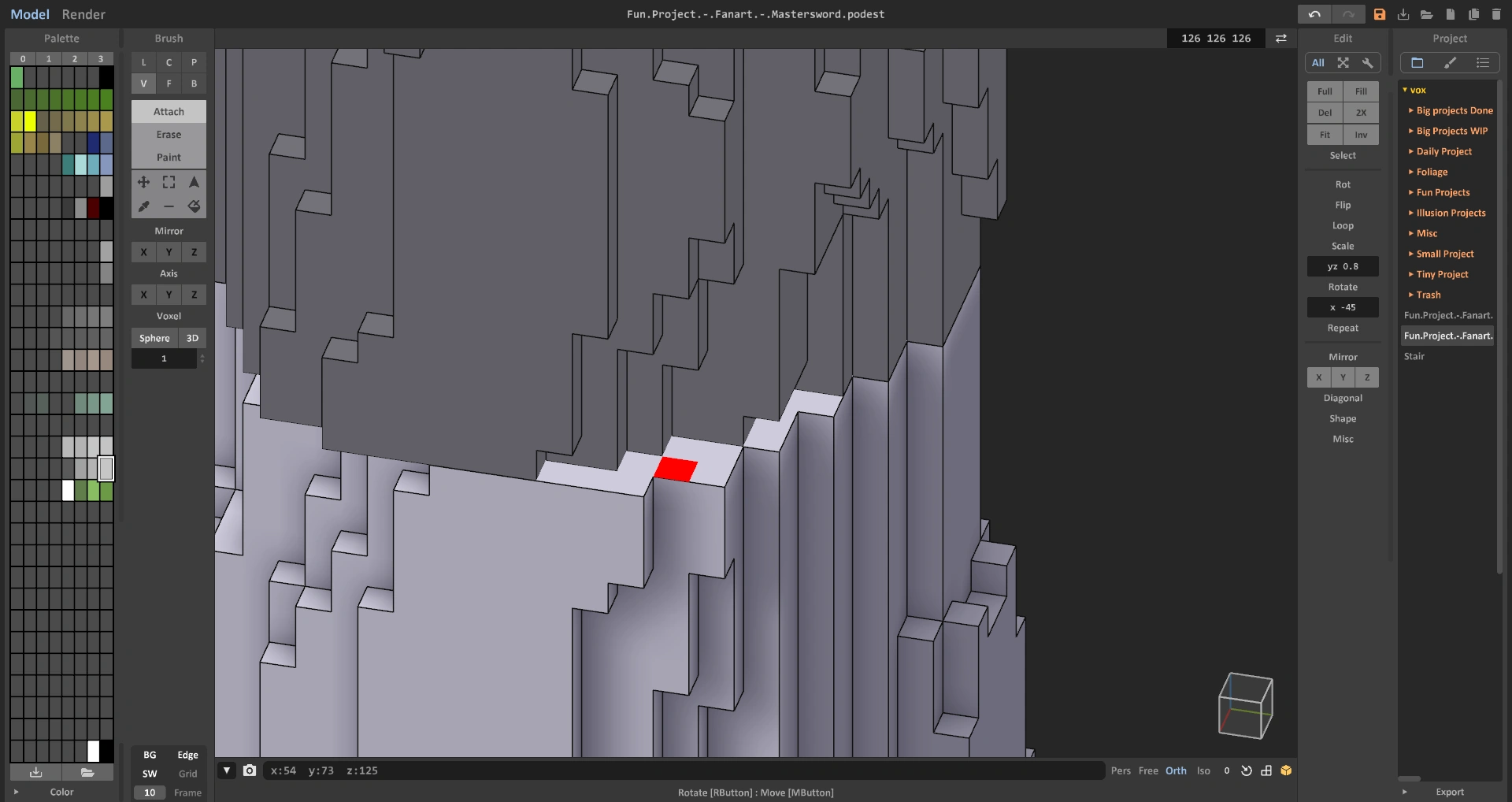This screenshot has height=802, width=1512.
Task: Click the Full button in Edit panel
Action: [x=1325, y=91]
